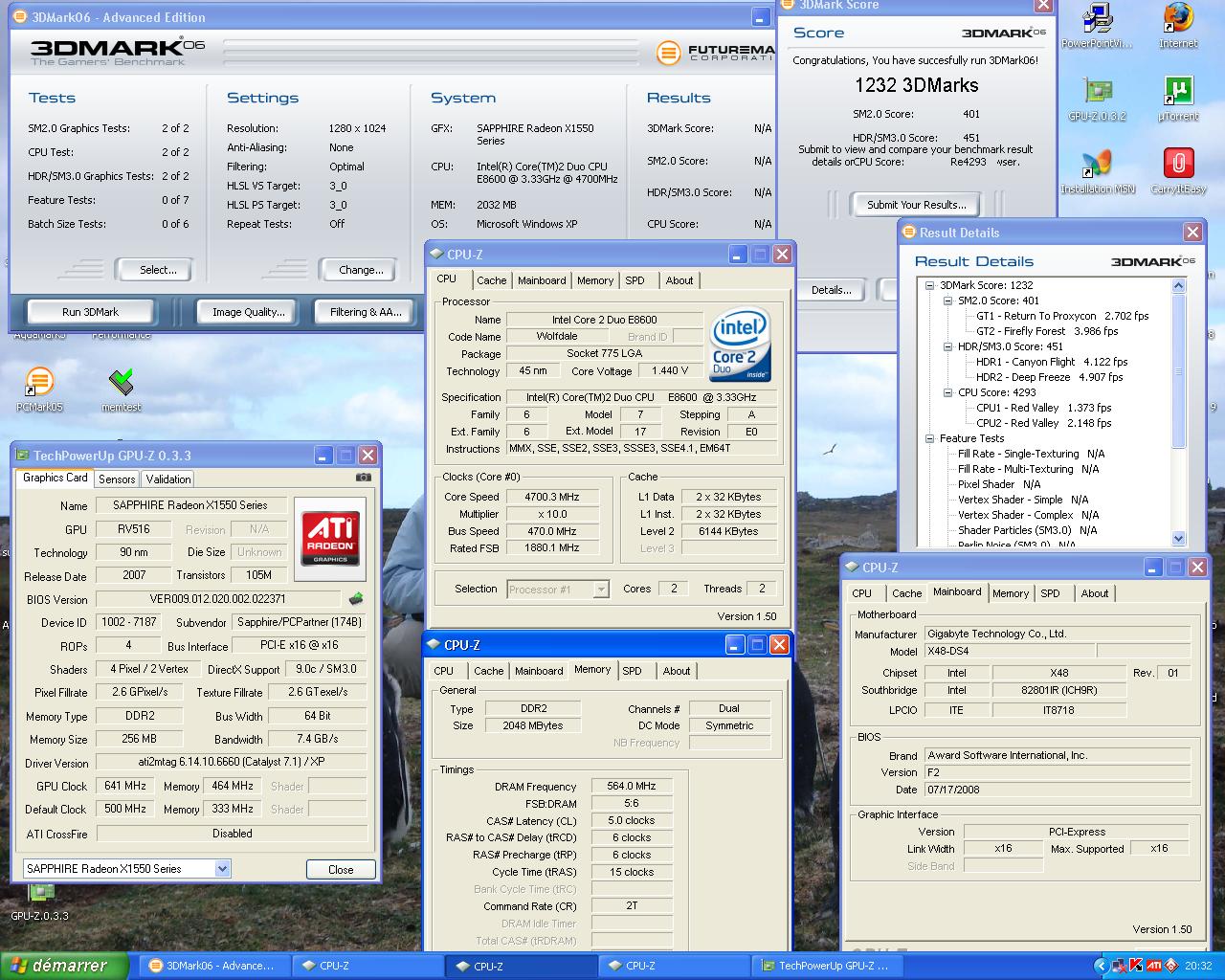1225x980 pixels.
Task: Click ATI tray icon in system tray
Action: [1155, 966]
